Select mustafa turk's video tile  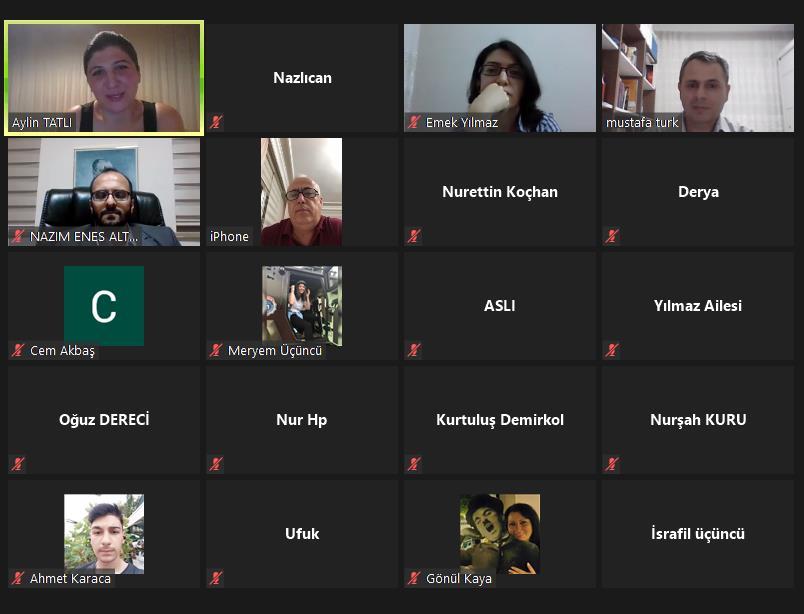(x=698, y=78)
